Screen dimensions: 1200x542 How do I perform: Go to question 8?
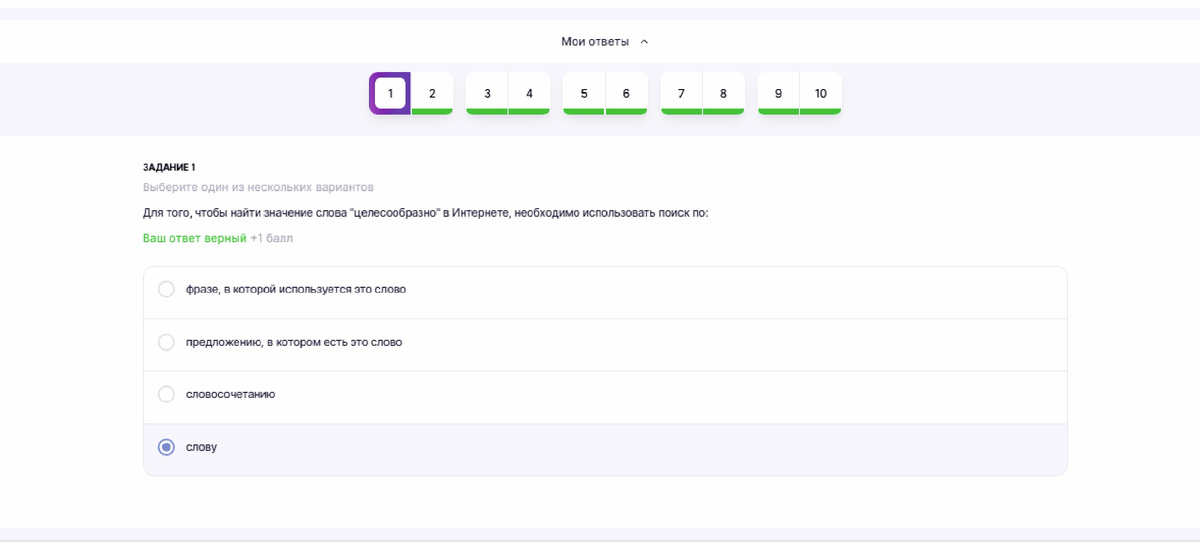pos(723,94)
